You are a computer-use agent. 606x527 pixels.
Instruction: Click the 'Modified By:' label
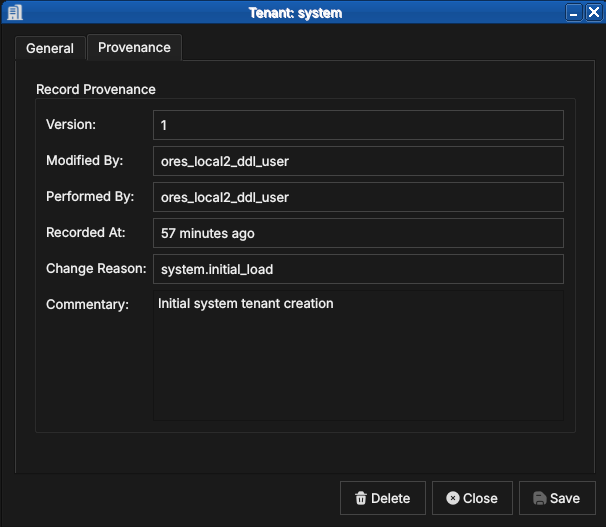85,160
